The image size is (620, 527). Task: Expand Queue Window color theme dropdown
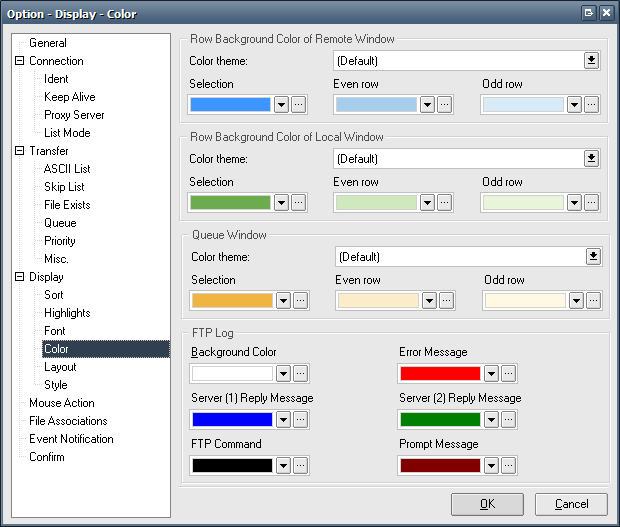[x=593, y=257]
